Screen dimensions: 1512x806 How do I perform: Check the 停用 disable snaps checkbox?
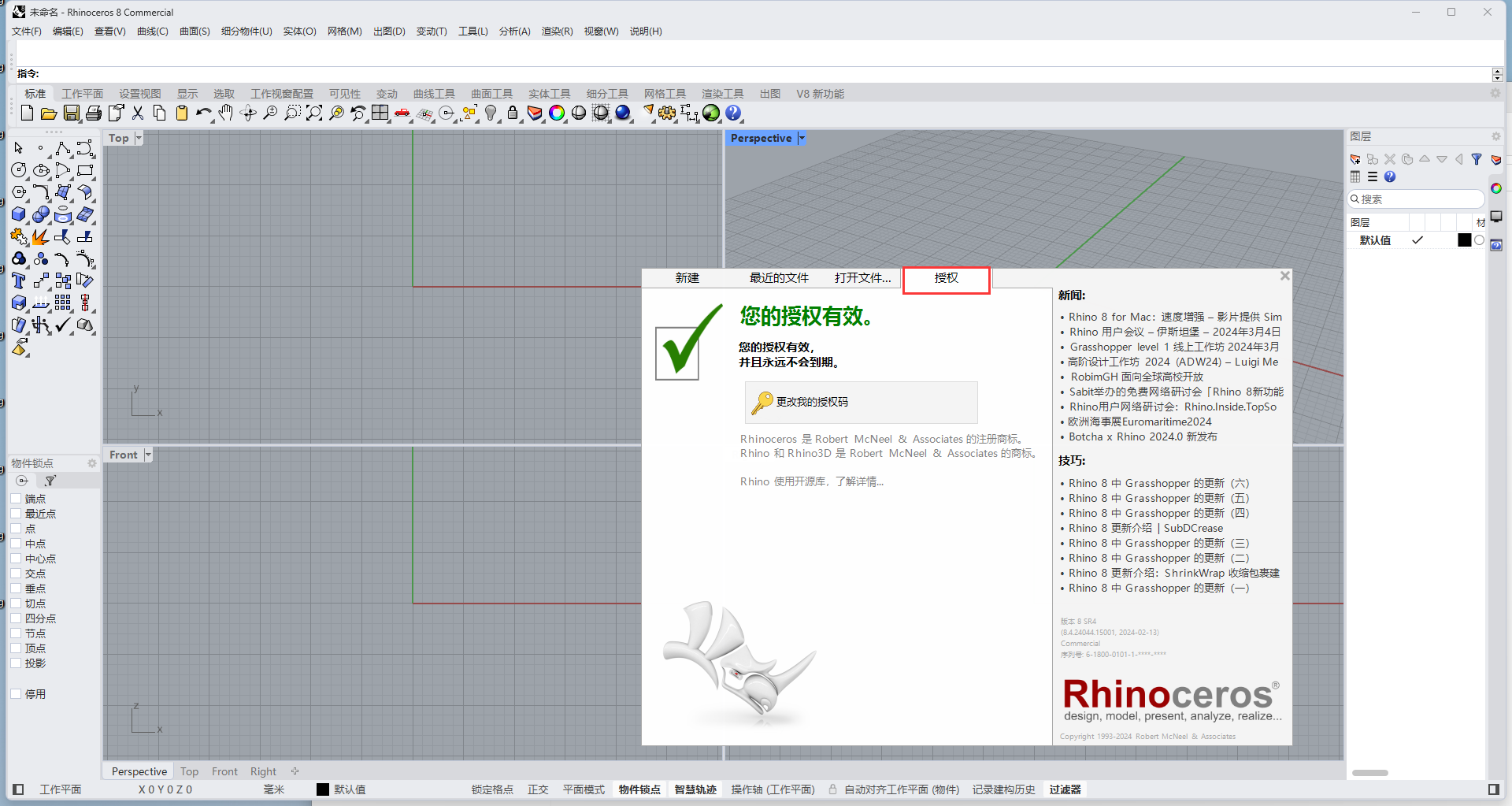pyautogui.click(x=16, y=694)
